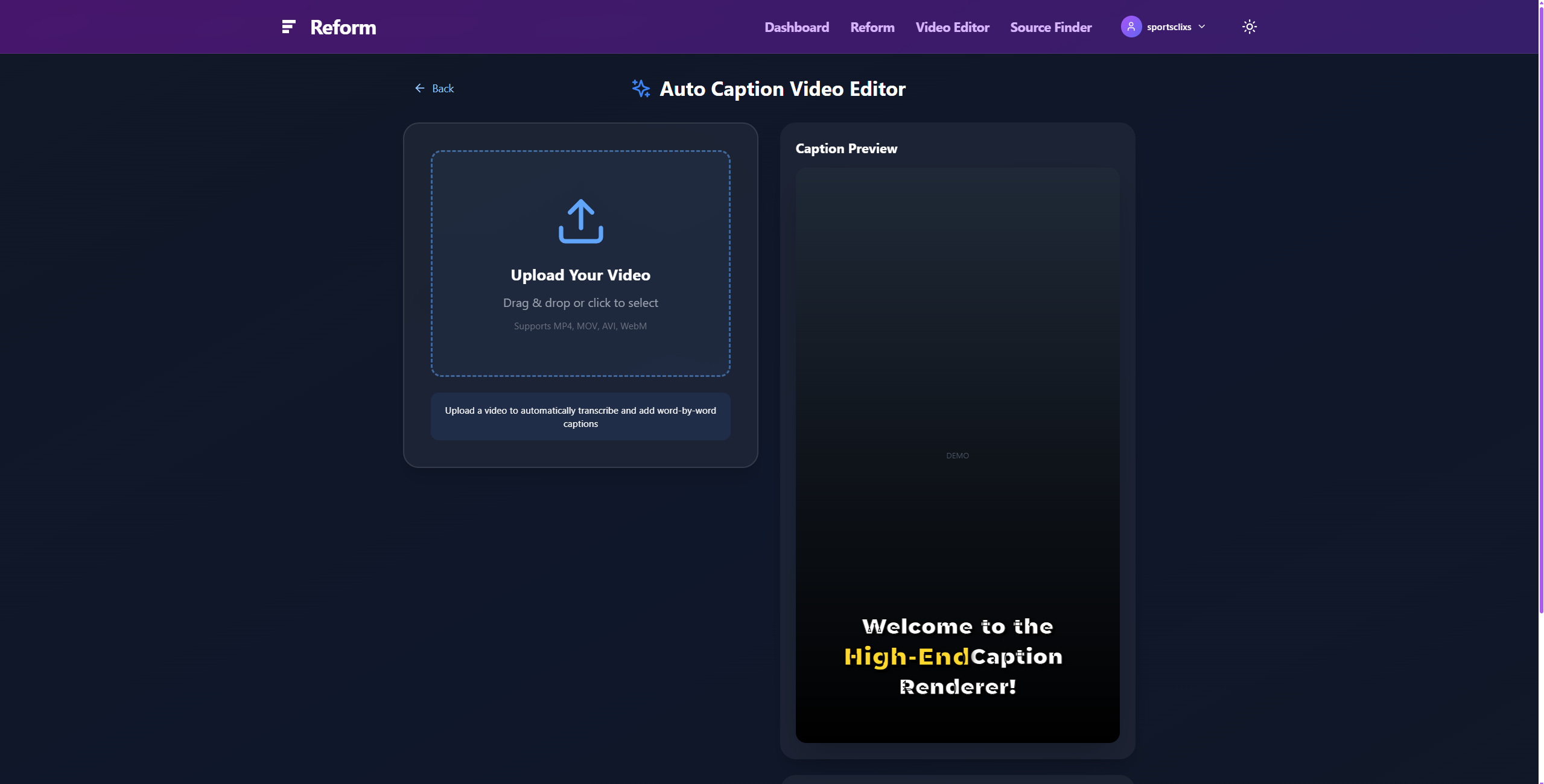
Task: Go to the Reform nav menu item
Action: 872,27
